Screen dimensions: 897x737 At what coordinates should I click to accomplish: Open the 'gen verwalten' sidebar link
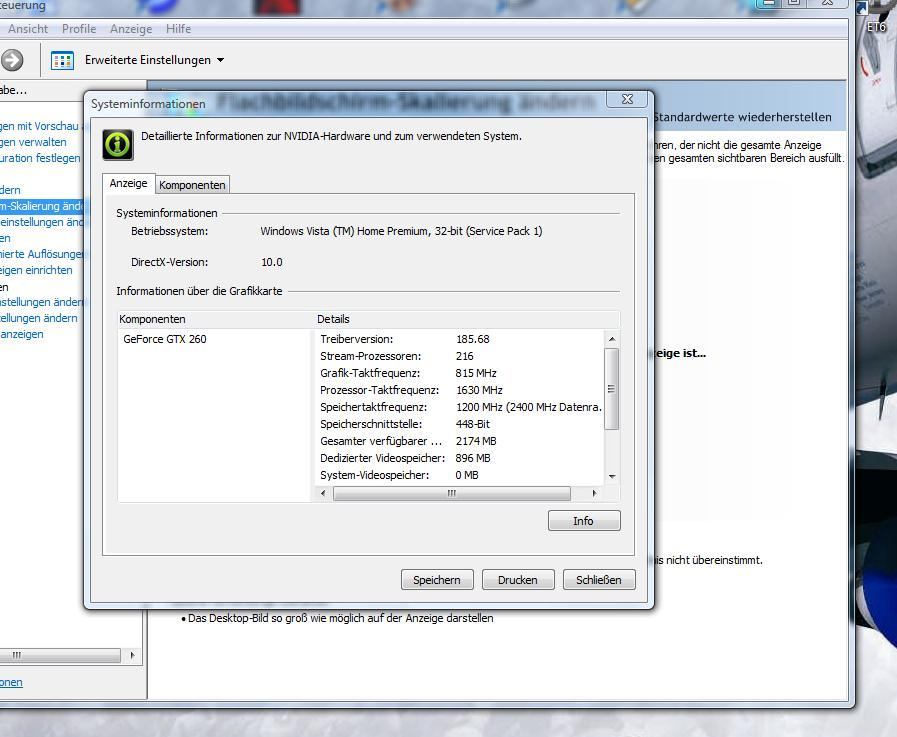[33, 142]
